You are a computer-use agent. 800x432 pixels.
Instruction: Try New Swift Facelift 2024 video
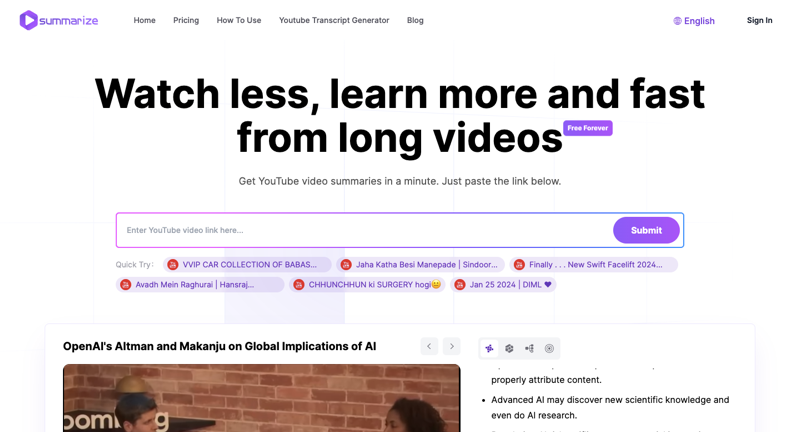click(x=593, y=265)
